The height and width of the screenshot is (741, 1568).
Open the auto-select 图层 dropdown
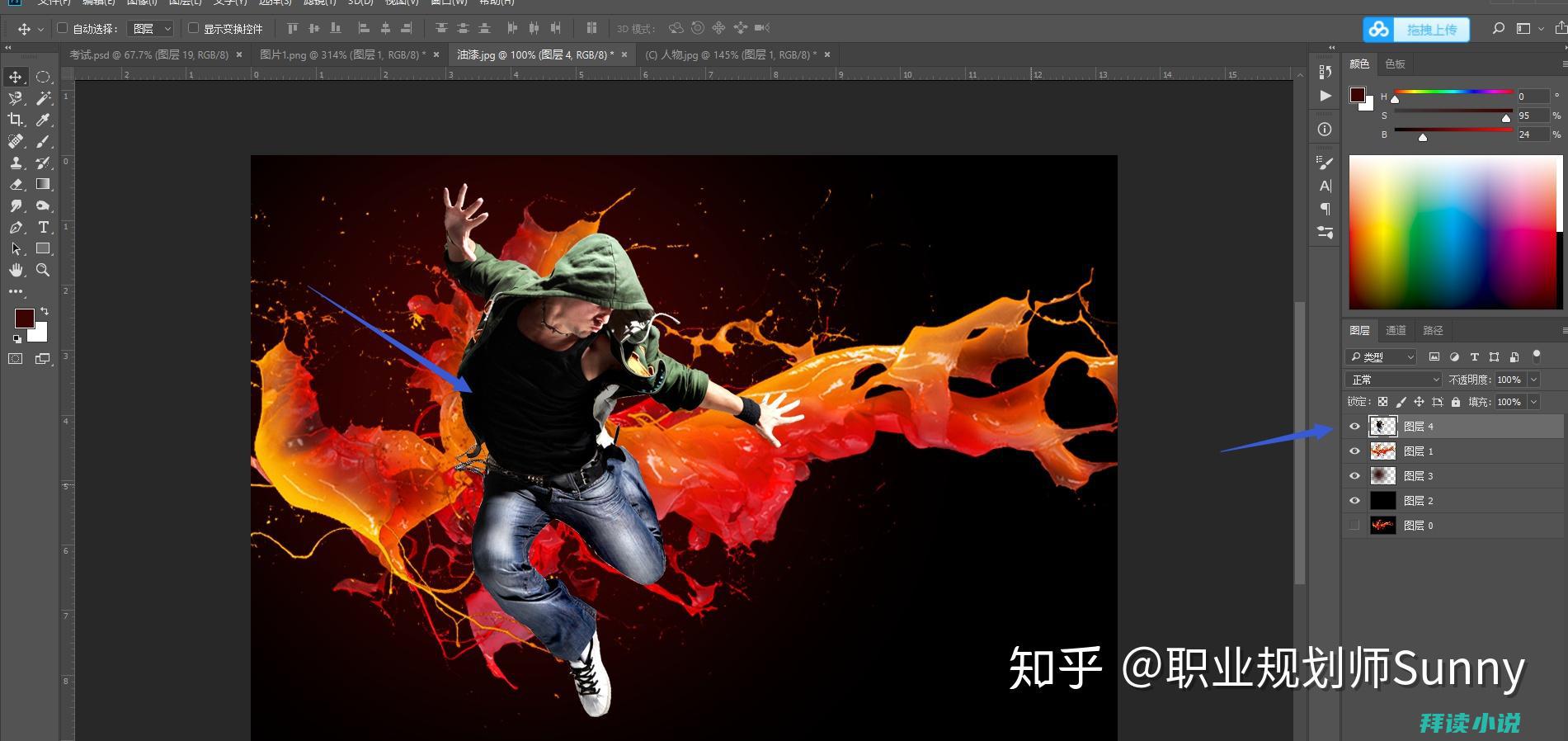(x=151, y=29)
